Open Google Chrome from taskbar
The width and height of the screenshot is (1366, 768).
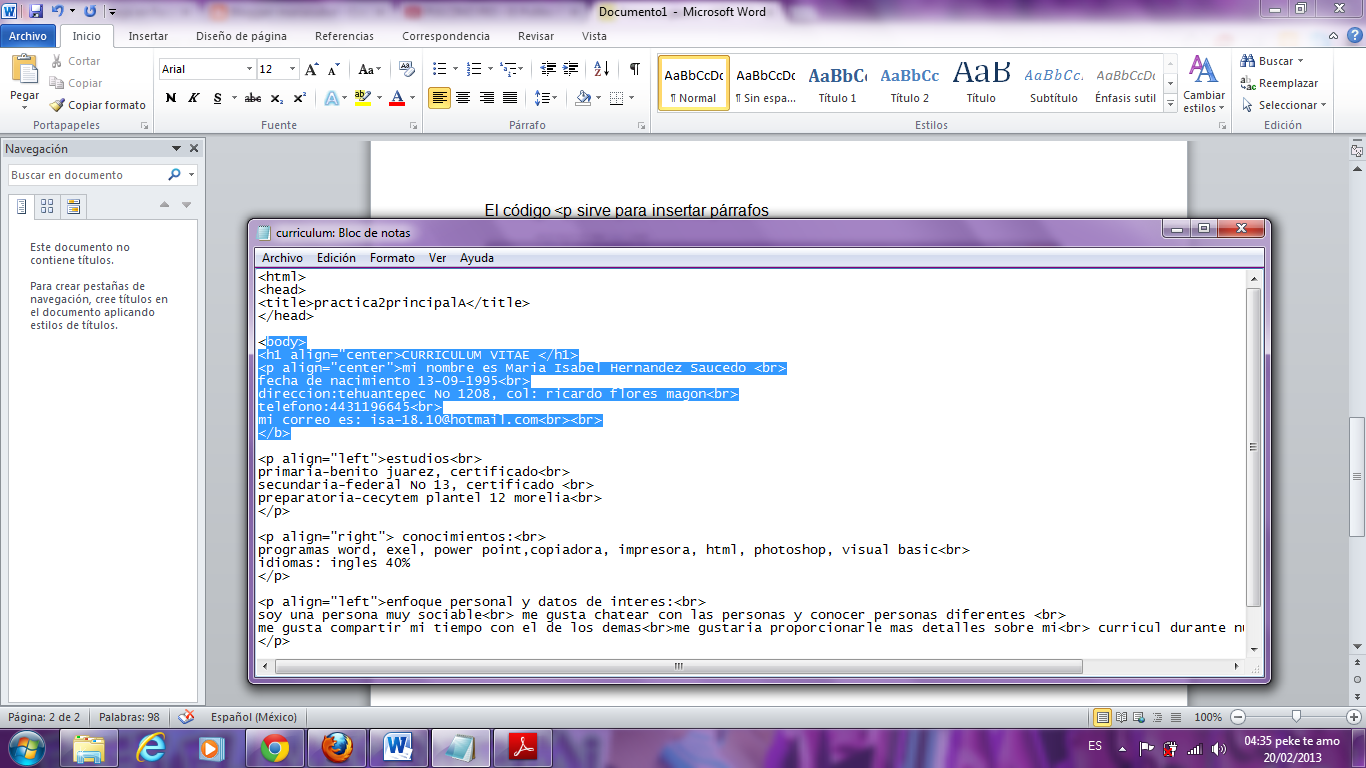point(275,748)
